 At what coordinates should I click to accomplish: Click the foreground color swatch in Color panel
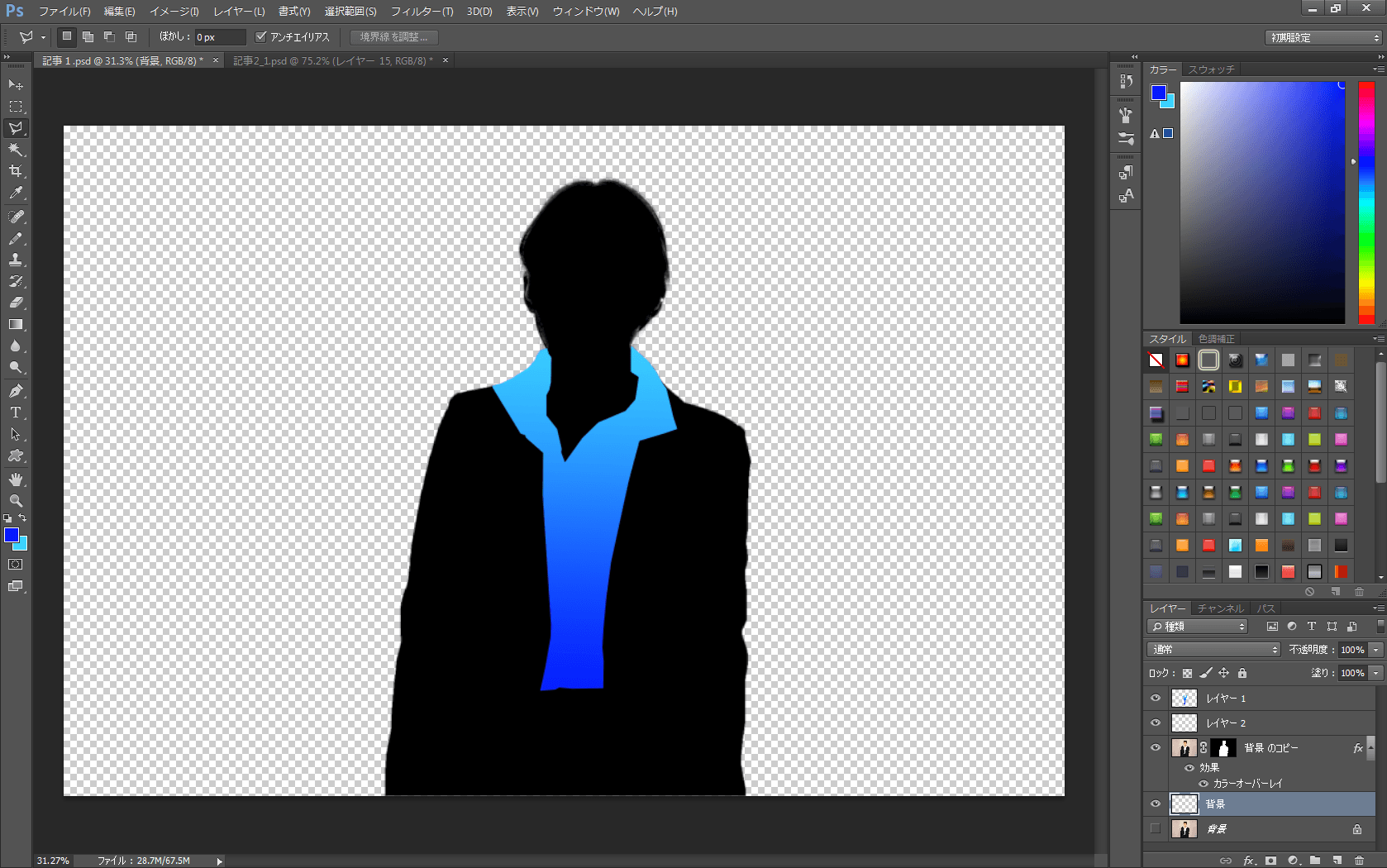tap(1159, 92)
